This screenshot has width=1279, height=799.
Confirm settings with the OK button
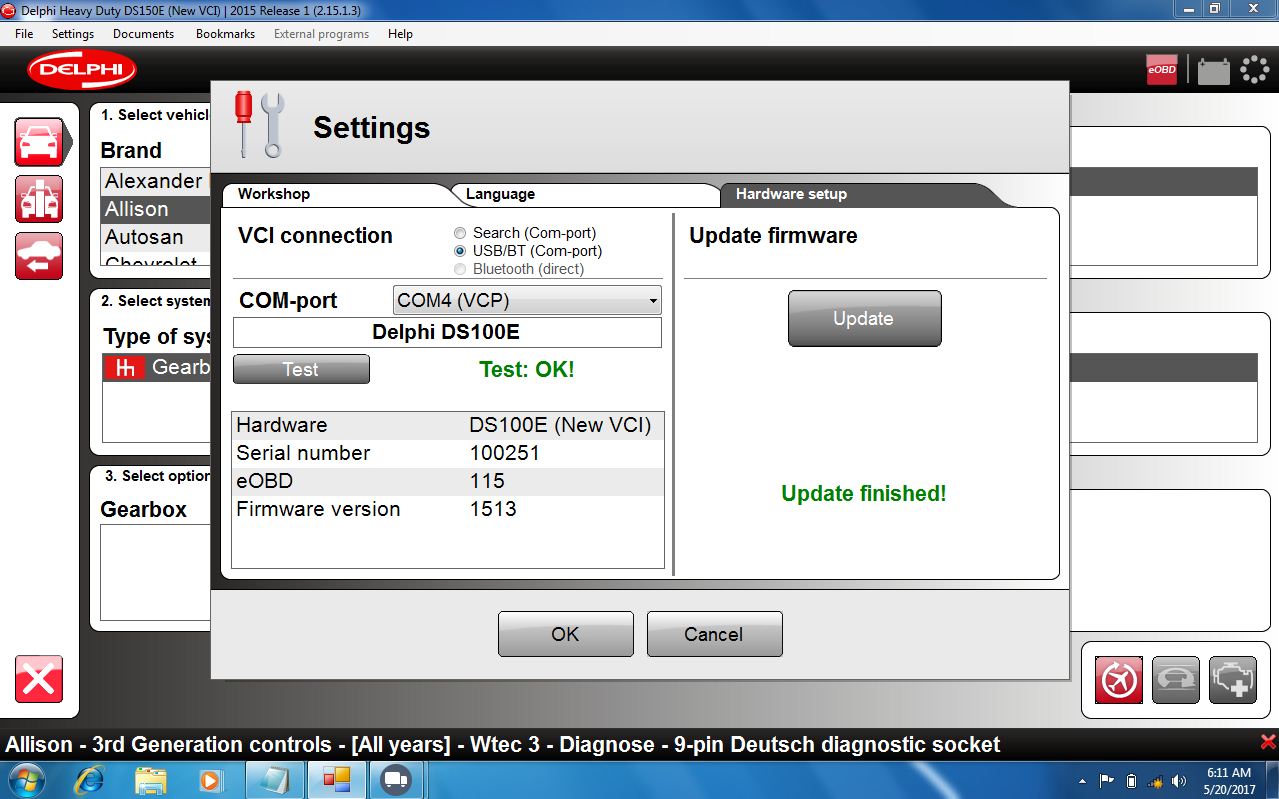click(x=565, y=634)
